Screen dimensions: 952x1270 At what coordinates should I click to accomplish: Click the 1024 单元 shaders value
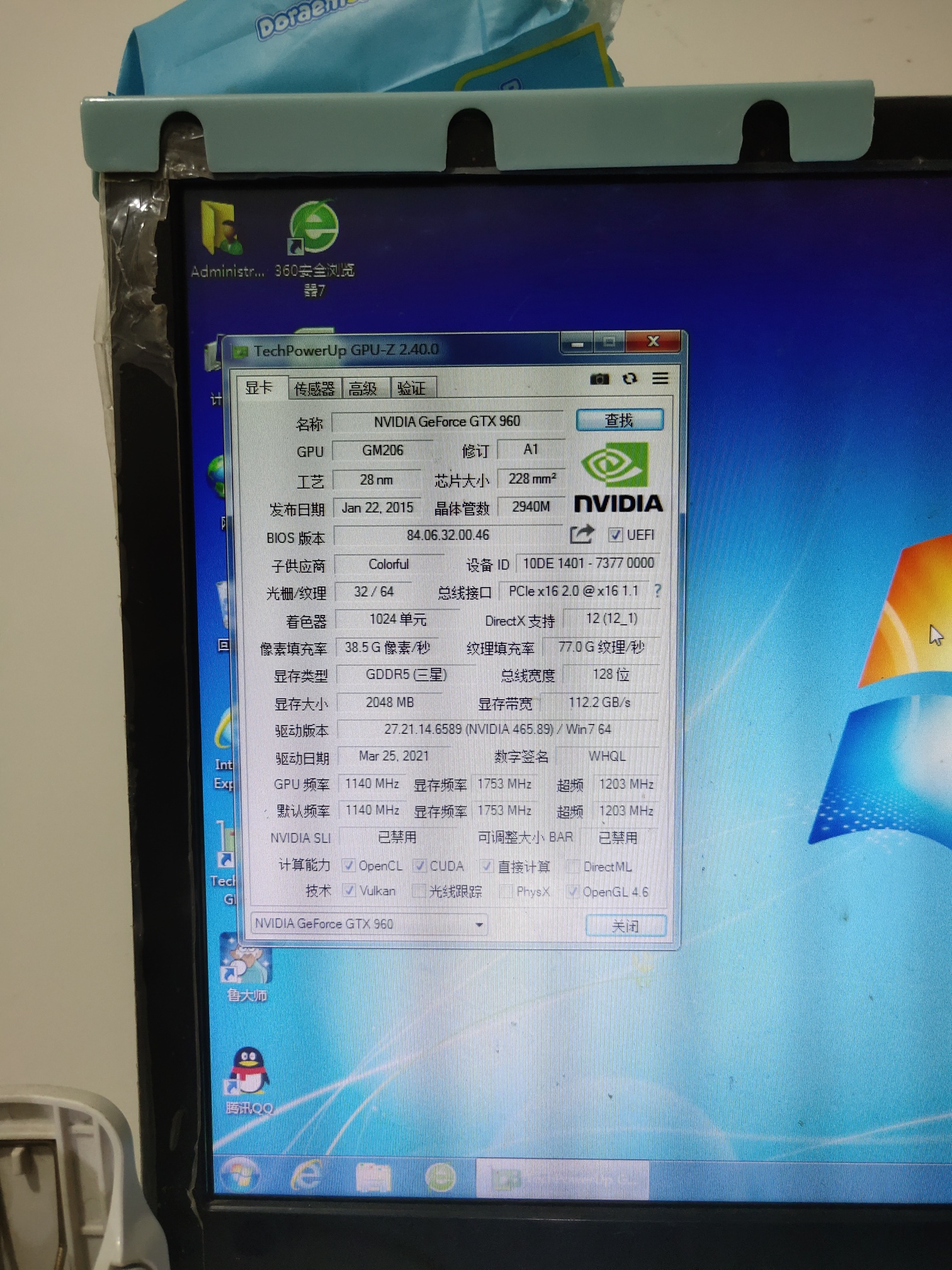click(x=397, y=619)
